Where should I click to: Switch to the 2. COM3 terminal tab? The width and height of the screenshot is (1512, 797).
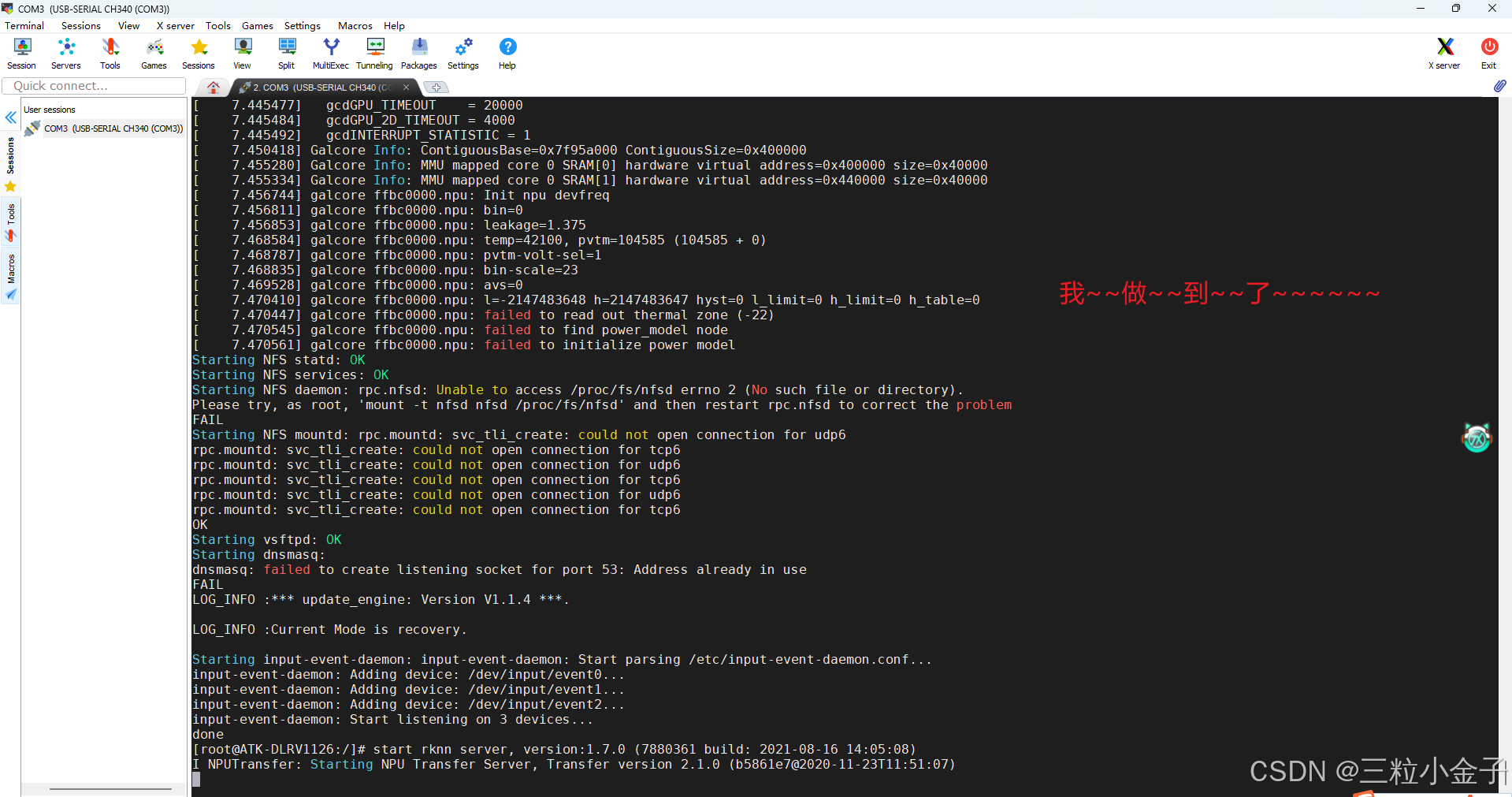pyautogui.click(x=323, y=88)
